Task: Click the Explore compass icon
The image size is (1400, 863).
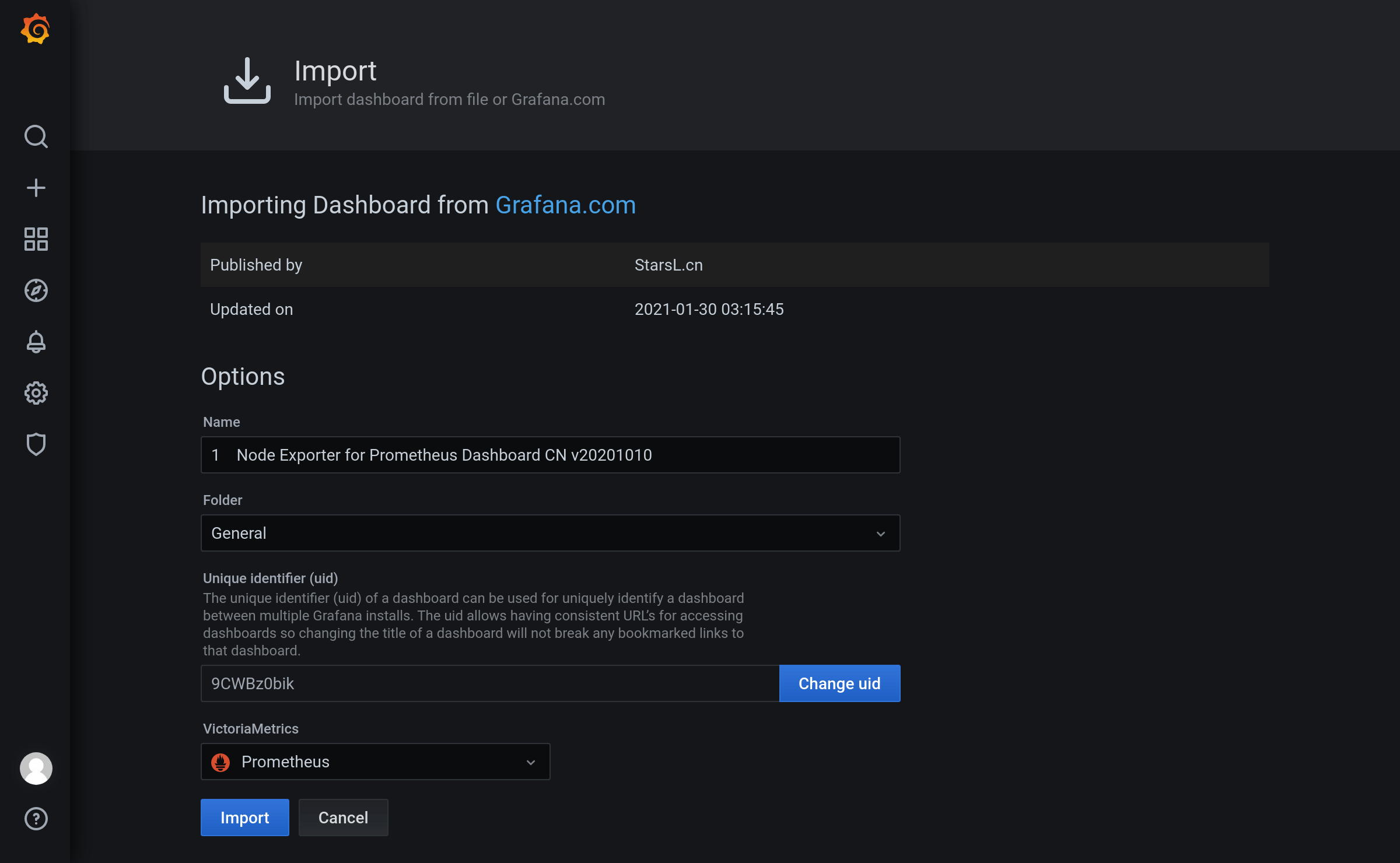Action: pyautogui.click(x=35, y=291)
